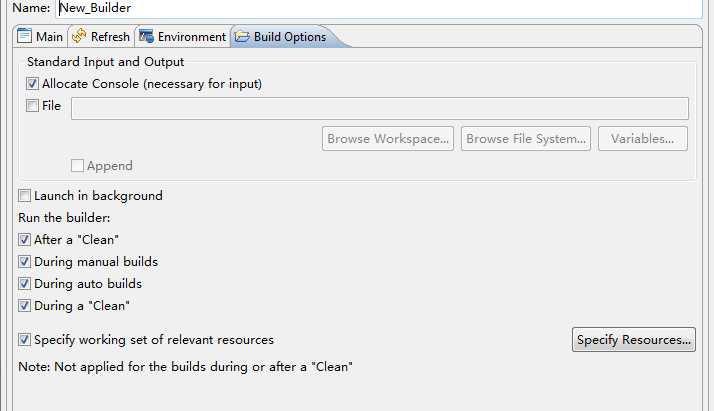714x411 pixels.
Task: Toggle During manual builds checkbox
Action: [x=25, y=262]
